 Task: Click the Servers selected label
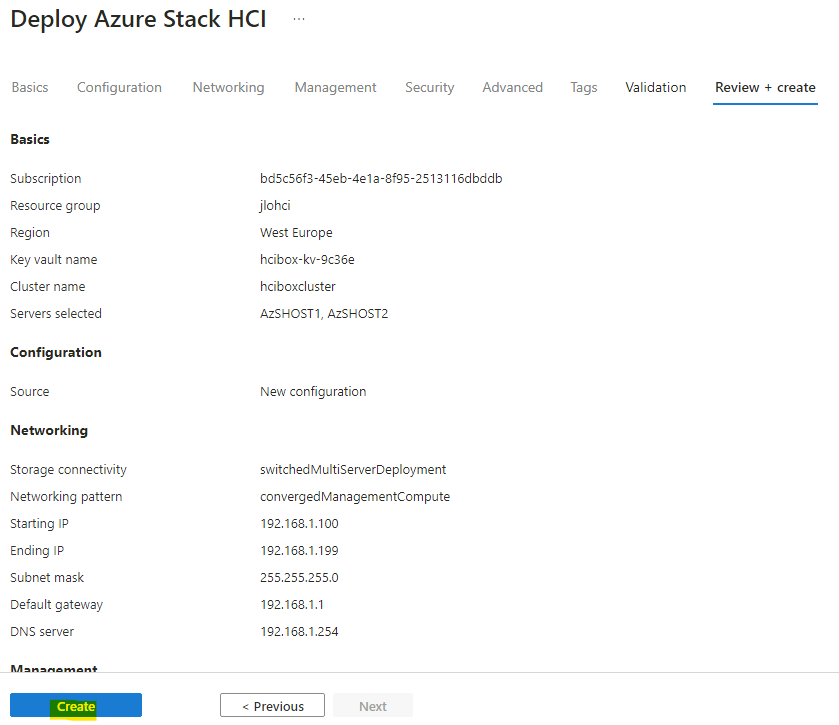click(x=56, y=314)
